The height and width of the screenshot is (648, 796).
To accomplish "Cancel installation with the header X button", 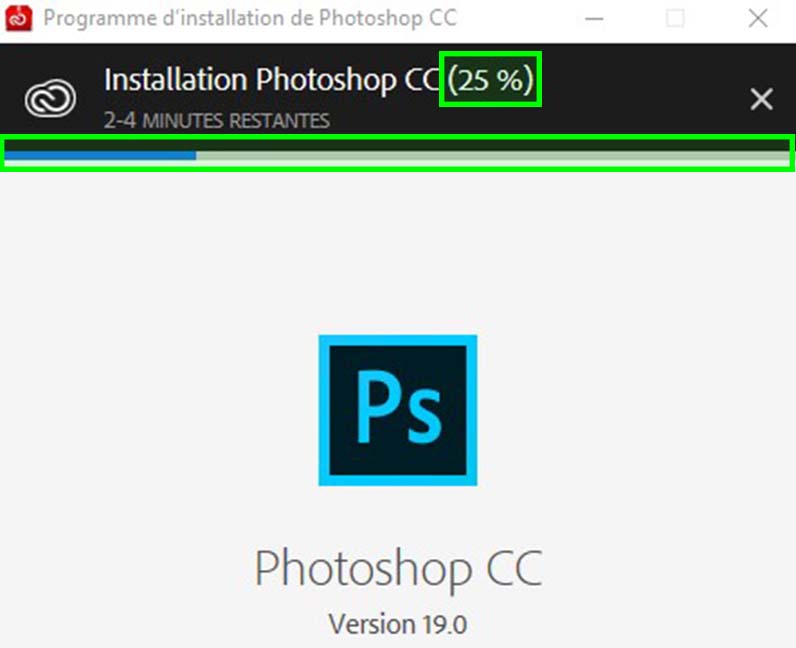I will (761, 98).
